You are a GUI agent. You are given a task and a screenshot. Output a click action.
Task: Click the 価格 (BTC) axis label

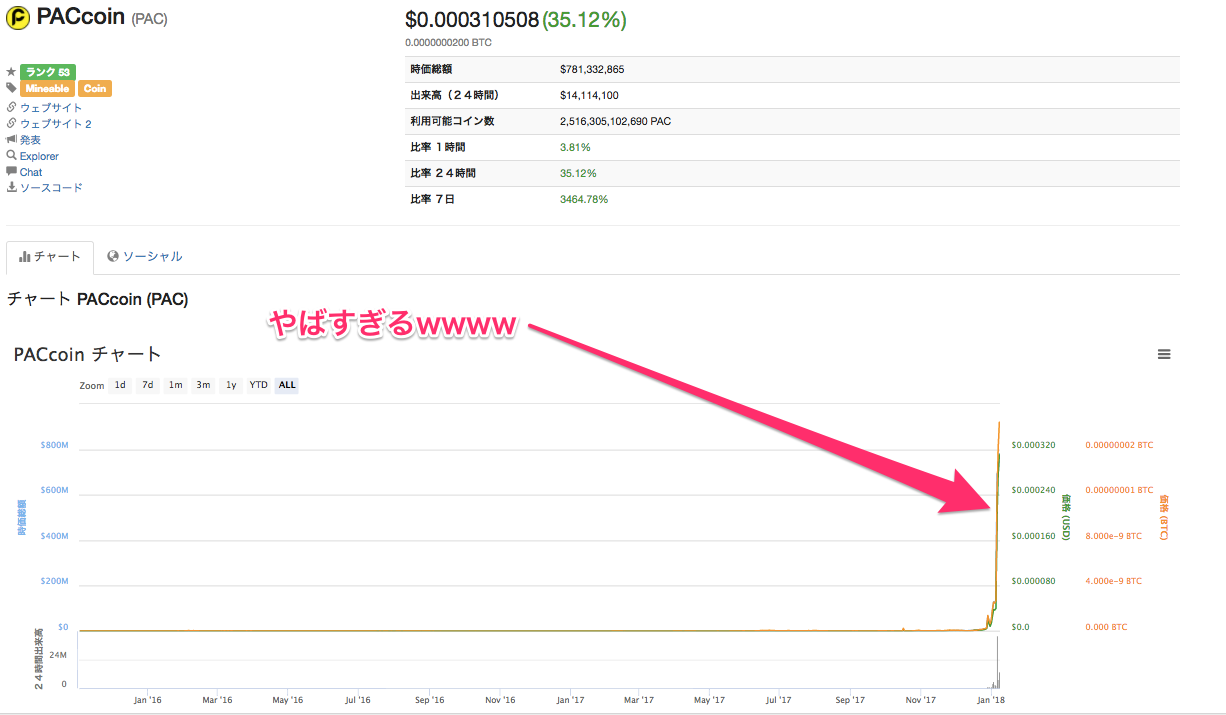tap(1163, 517)
